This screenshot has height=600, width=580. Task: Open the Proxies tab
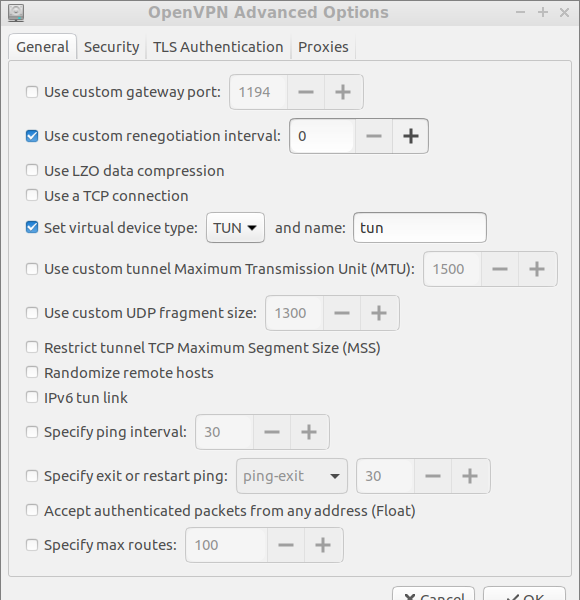click(323, 47)
